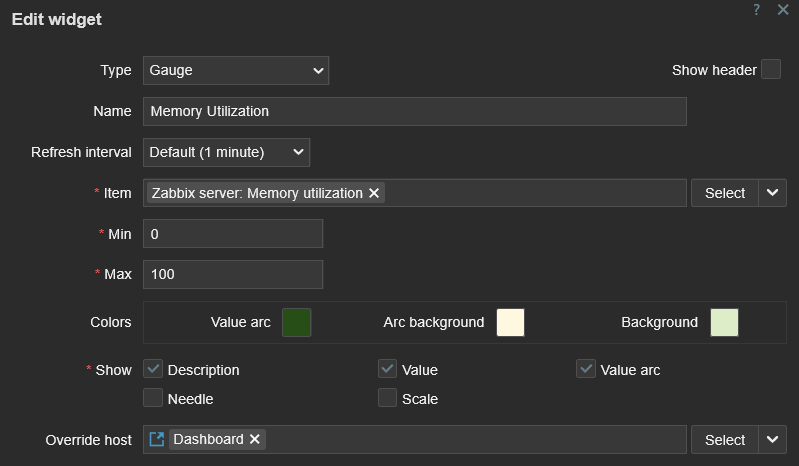Open the Arc background color swatch
Image resolution: width=799 pixels, height=466 pixels.
tap(510, 322)
